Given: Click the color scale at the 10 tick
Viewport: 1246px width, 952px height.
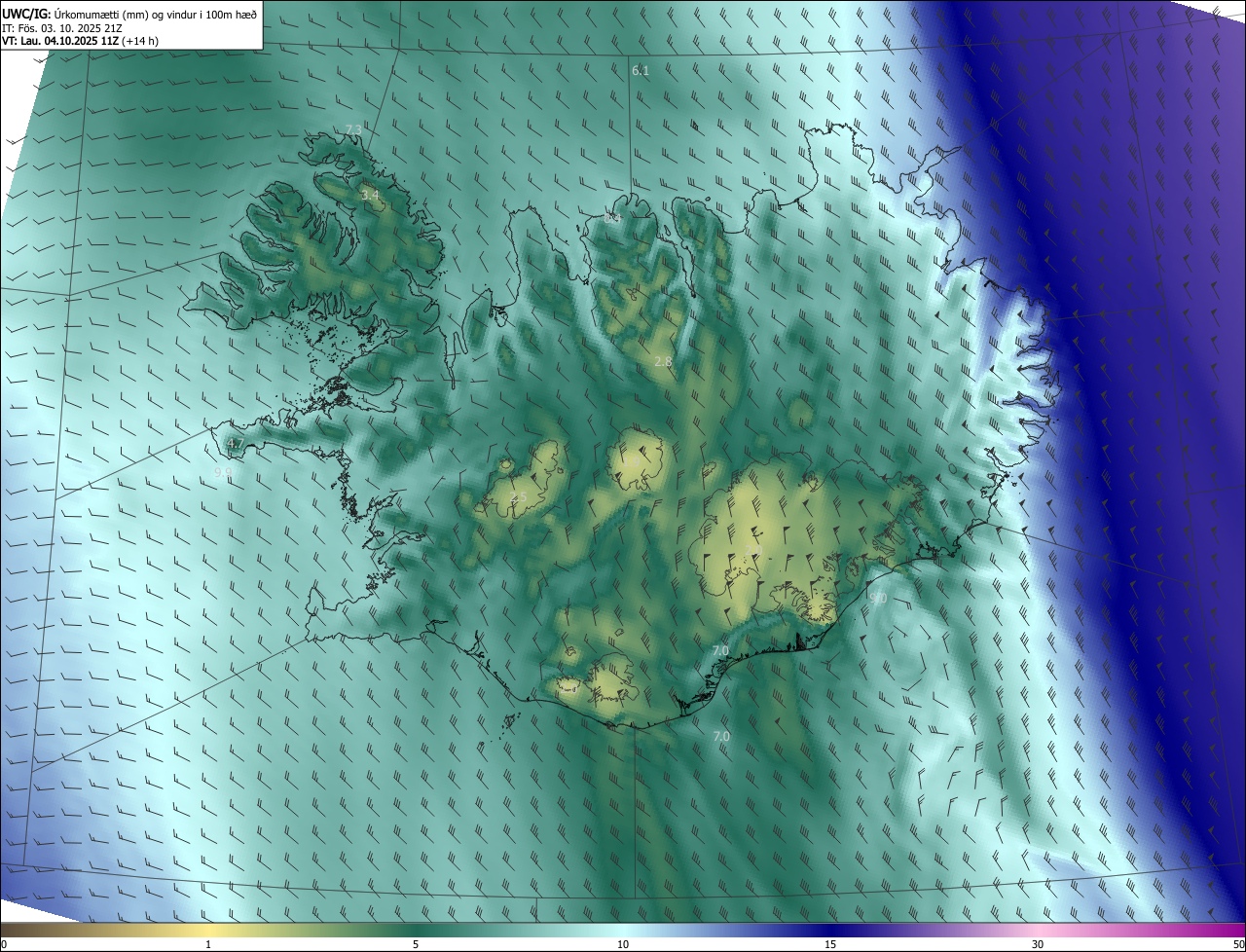Looking at the screenshot, I should pos(623,944).
